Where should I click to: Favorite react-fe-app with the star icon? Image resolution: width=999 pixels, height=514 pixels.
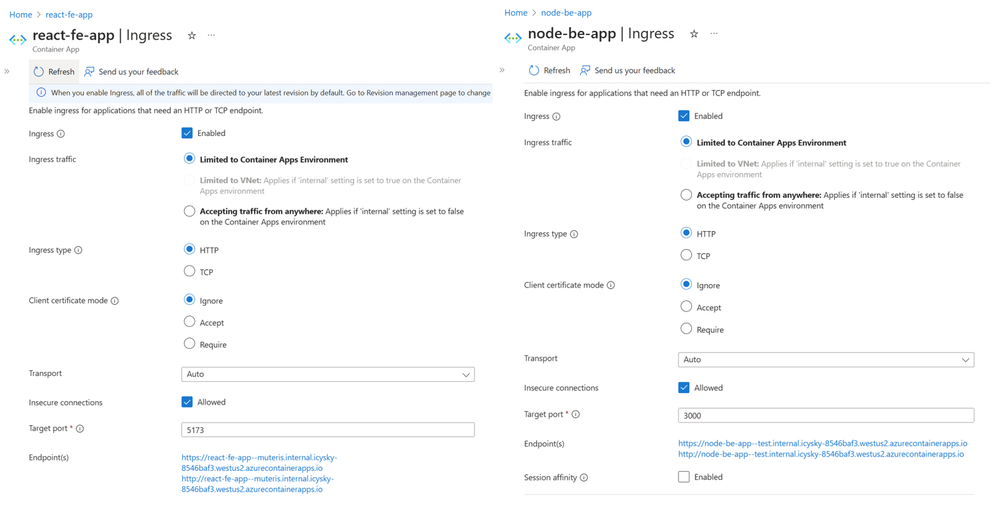click(192, 36)
